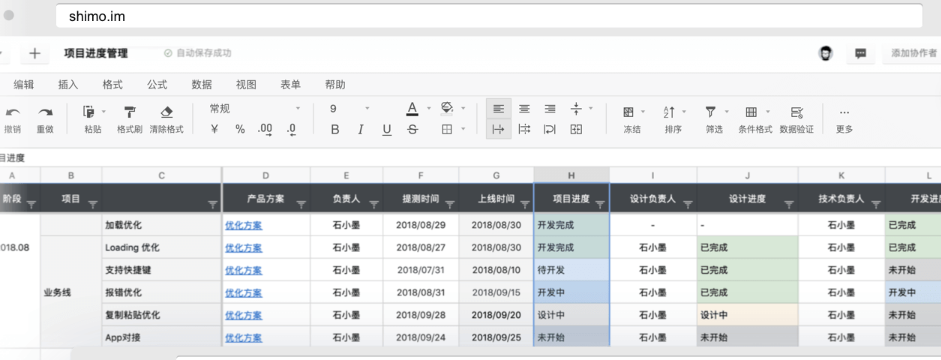Image resolution: width=941 pixels, height=360 pixels.
Task: Click the 负责人 column filter button
Action: [x=373, y=205]
